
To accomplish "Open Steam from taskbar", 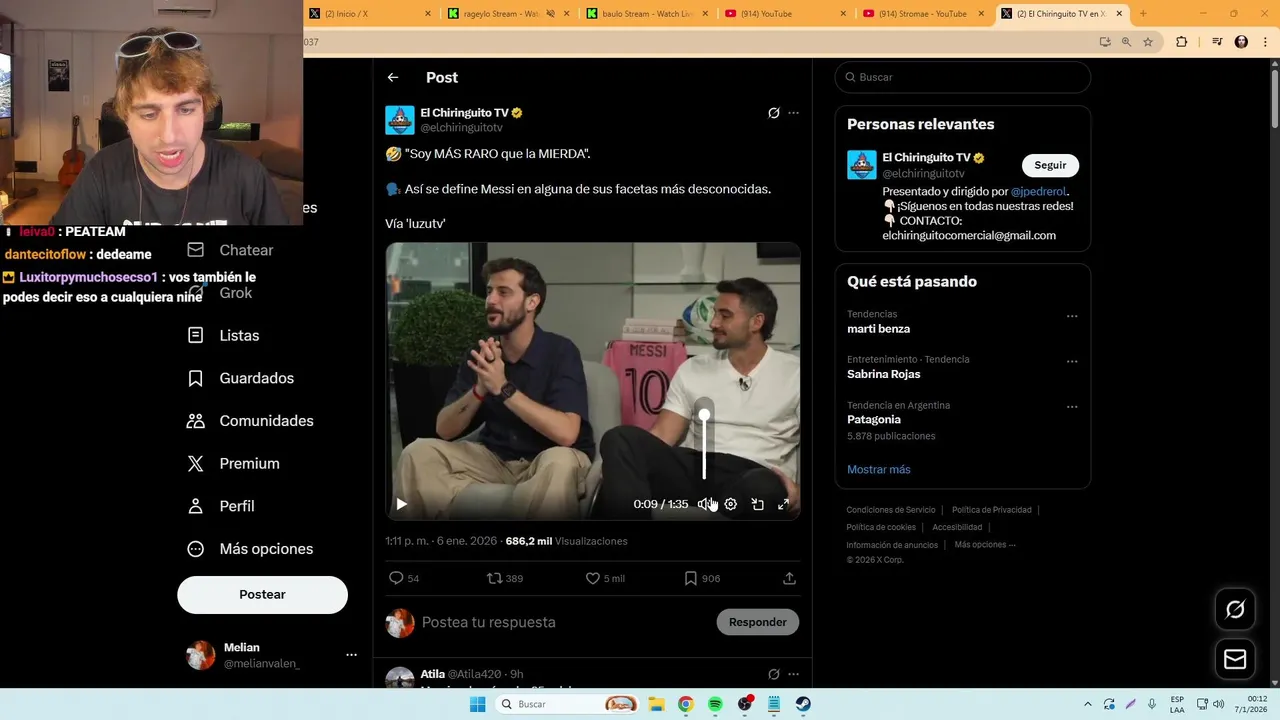I will click(803, 704).
